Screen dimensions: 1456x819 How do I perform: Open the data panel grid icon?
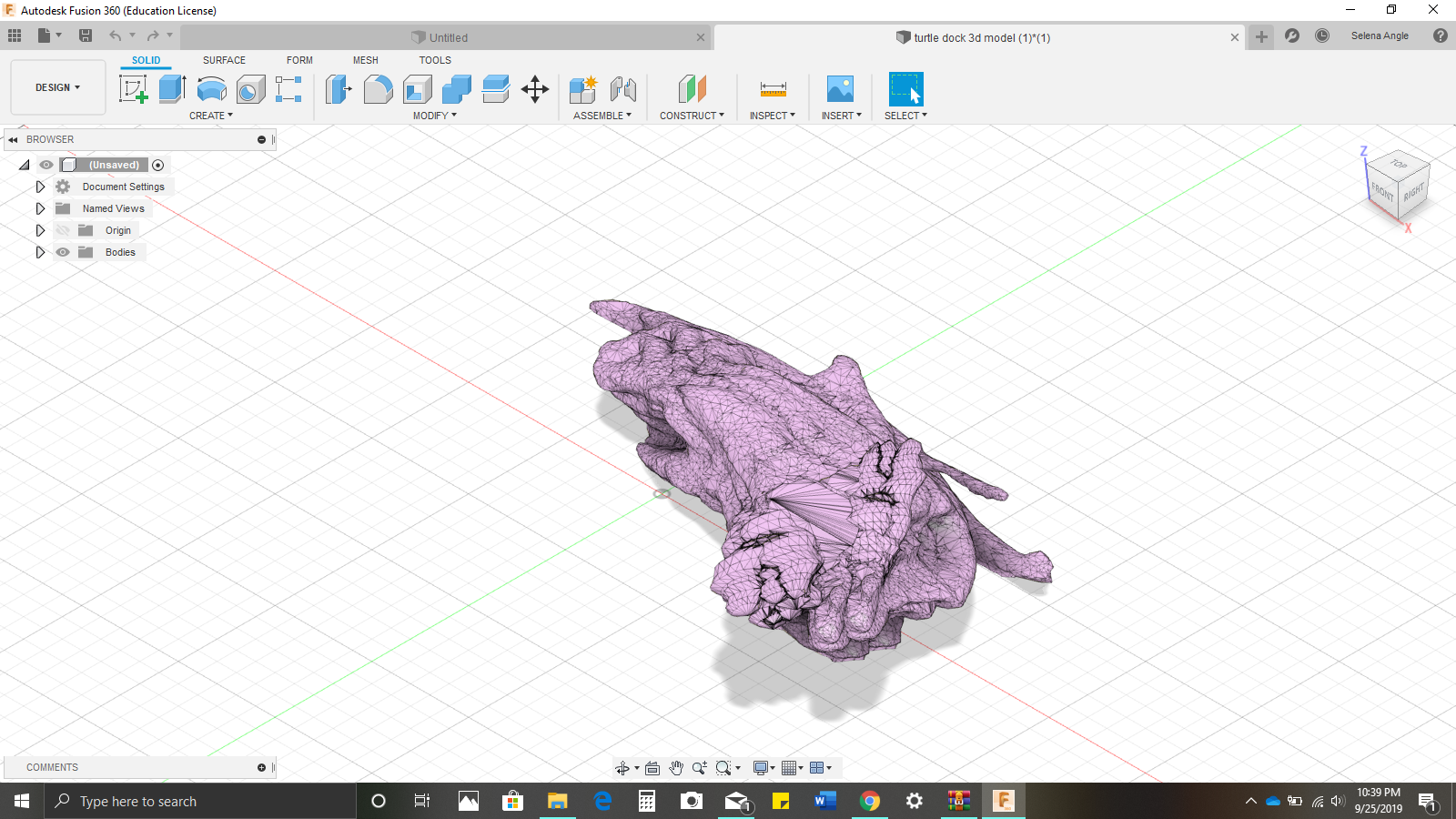(15, 35)
